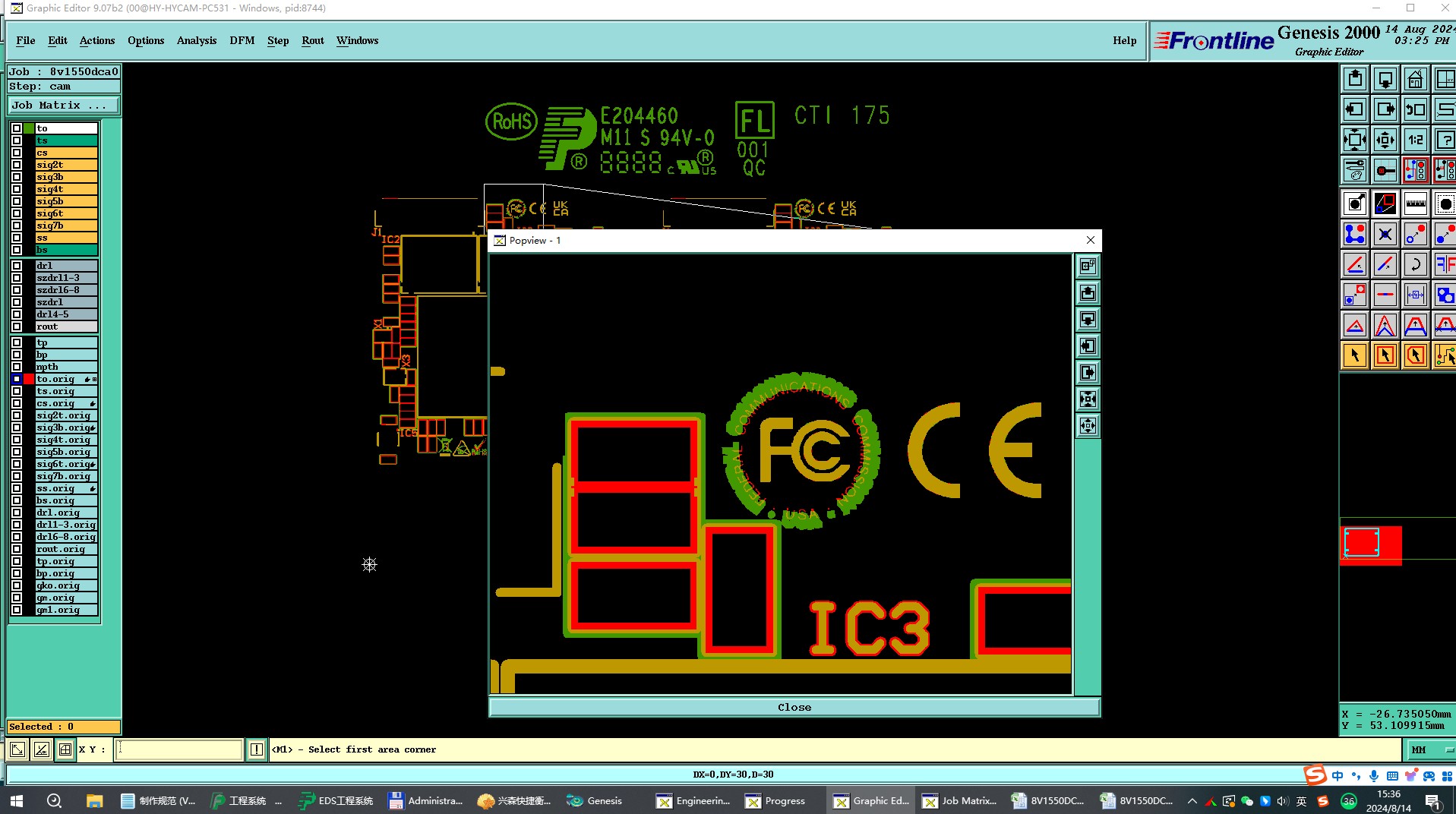Toggle checkbox for layer cs
1456x814 pixels.
click(x=17, y=153)
